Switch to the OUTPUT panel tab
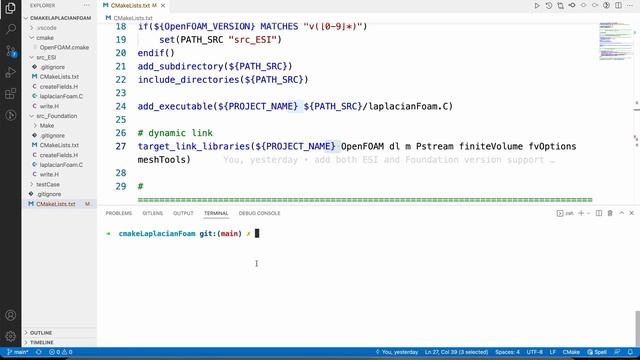The width and height of the screenshot is (640, 360). (183, 213)
